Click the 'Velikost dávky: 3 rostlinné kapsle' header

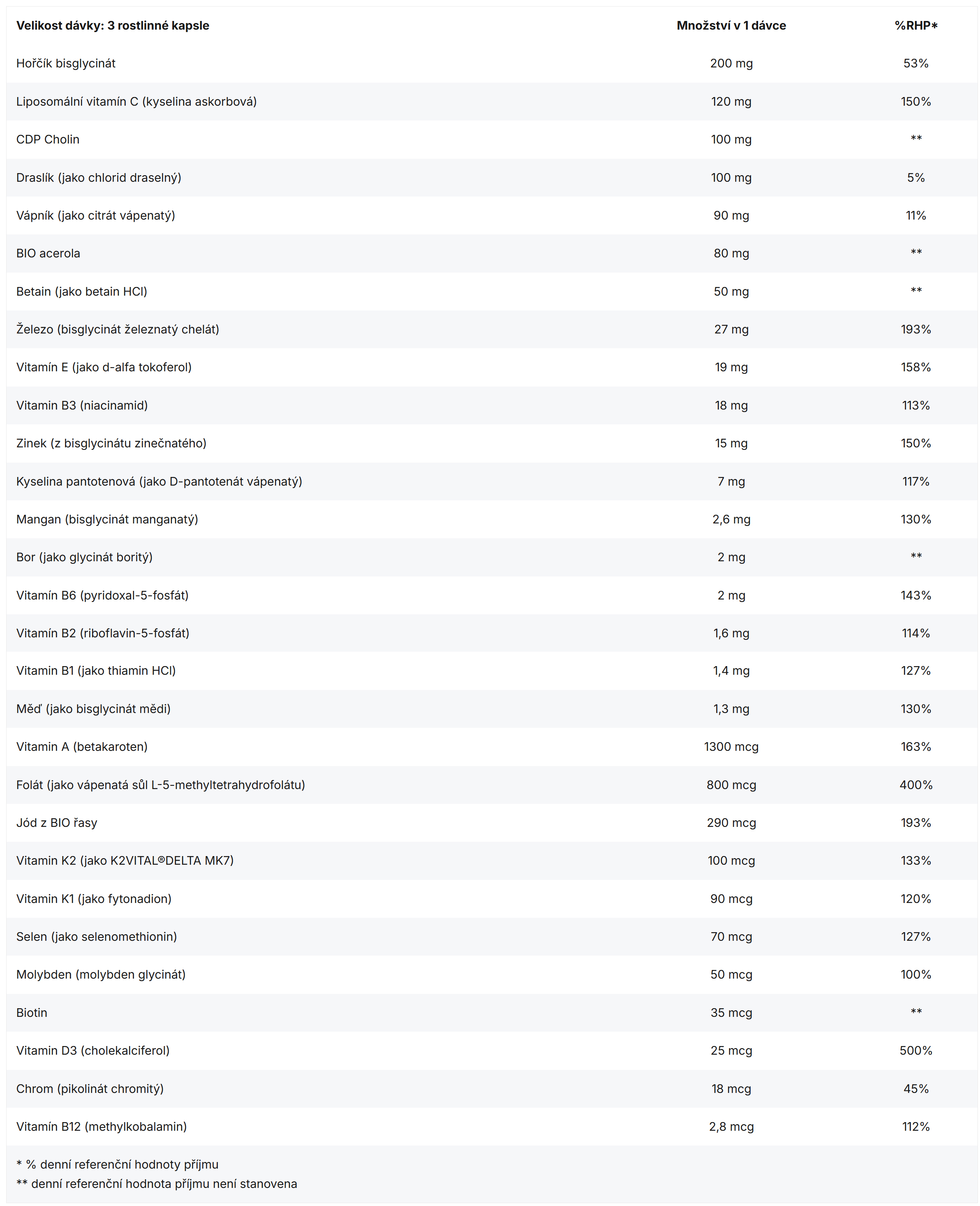point(112,25)
